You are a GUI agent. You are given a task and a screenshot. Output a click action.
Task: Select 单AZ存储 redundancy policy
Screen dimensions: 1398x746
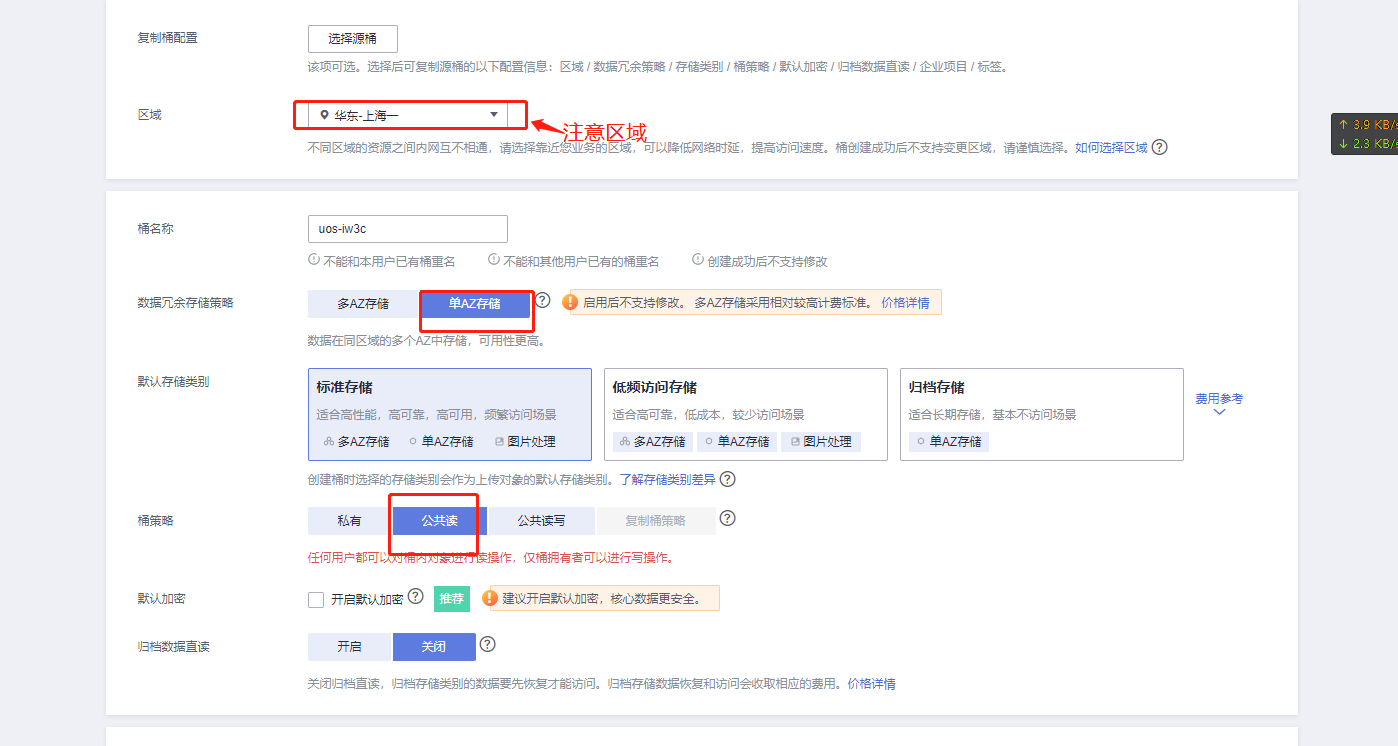click(474, 303)
